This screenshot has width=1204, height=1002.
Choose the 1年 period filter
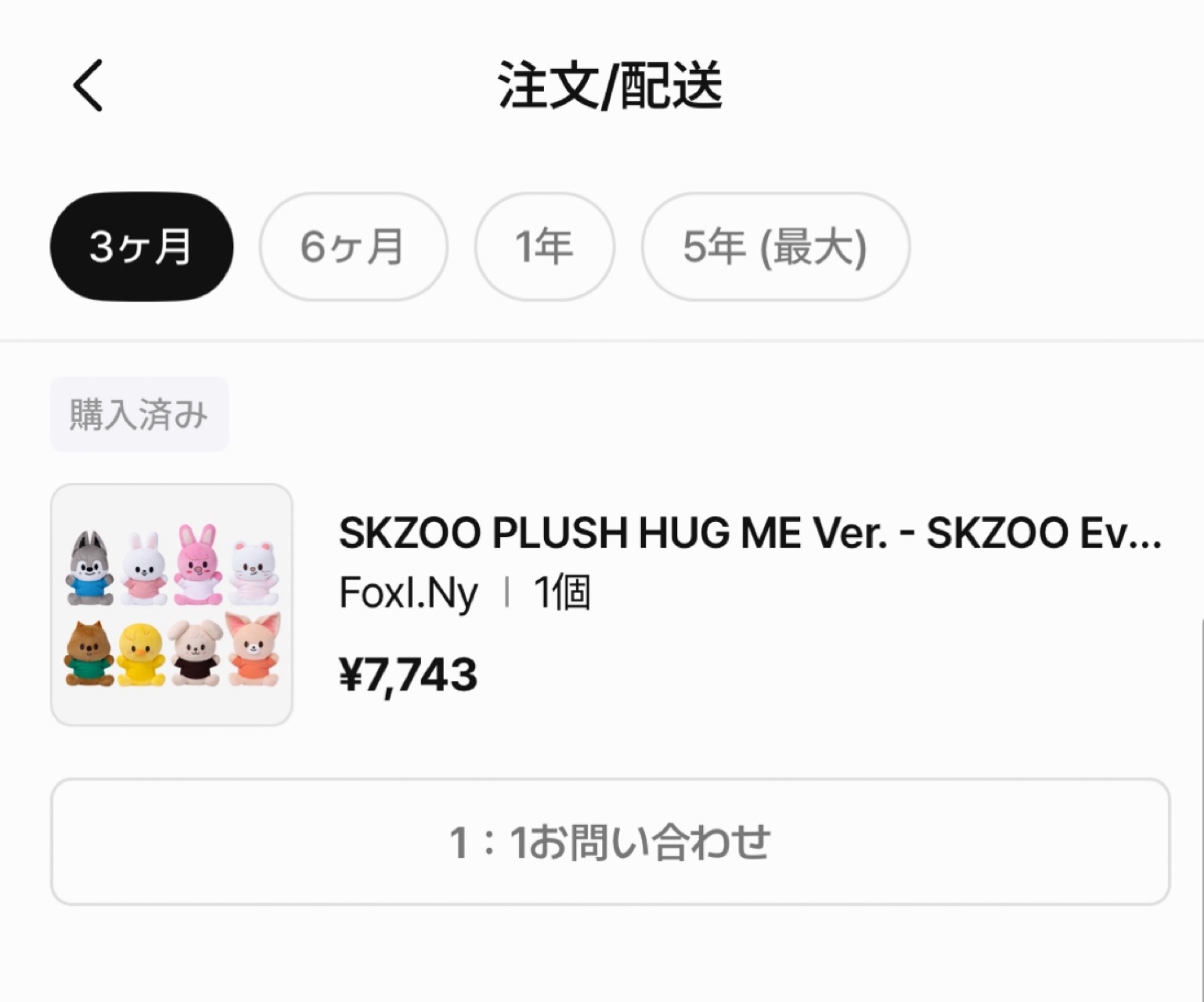(544, 247)
